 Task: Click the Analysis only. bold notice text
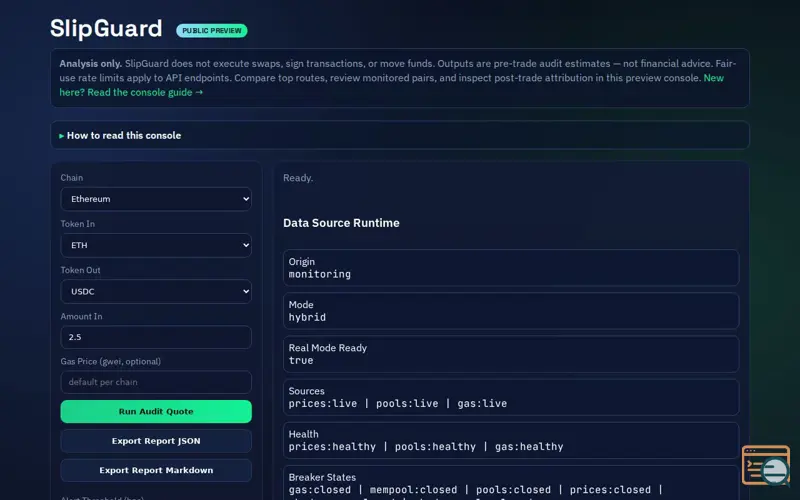point(91,64)
